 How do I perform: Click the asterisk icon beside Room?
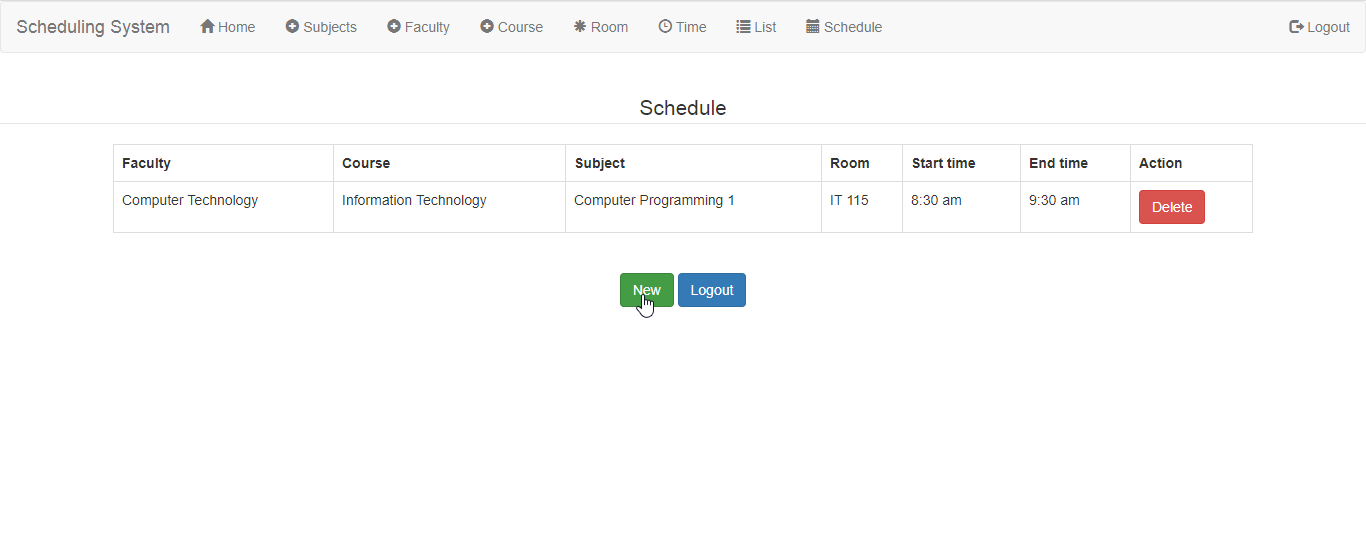580,27
